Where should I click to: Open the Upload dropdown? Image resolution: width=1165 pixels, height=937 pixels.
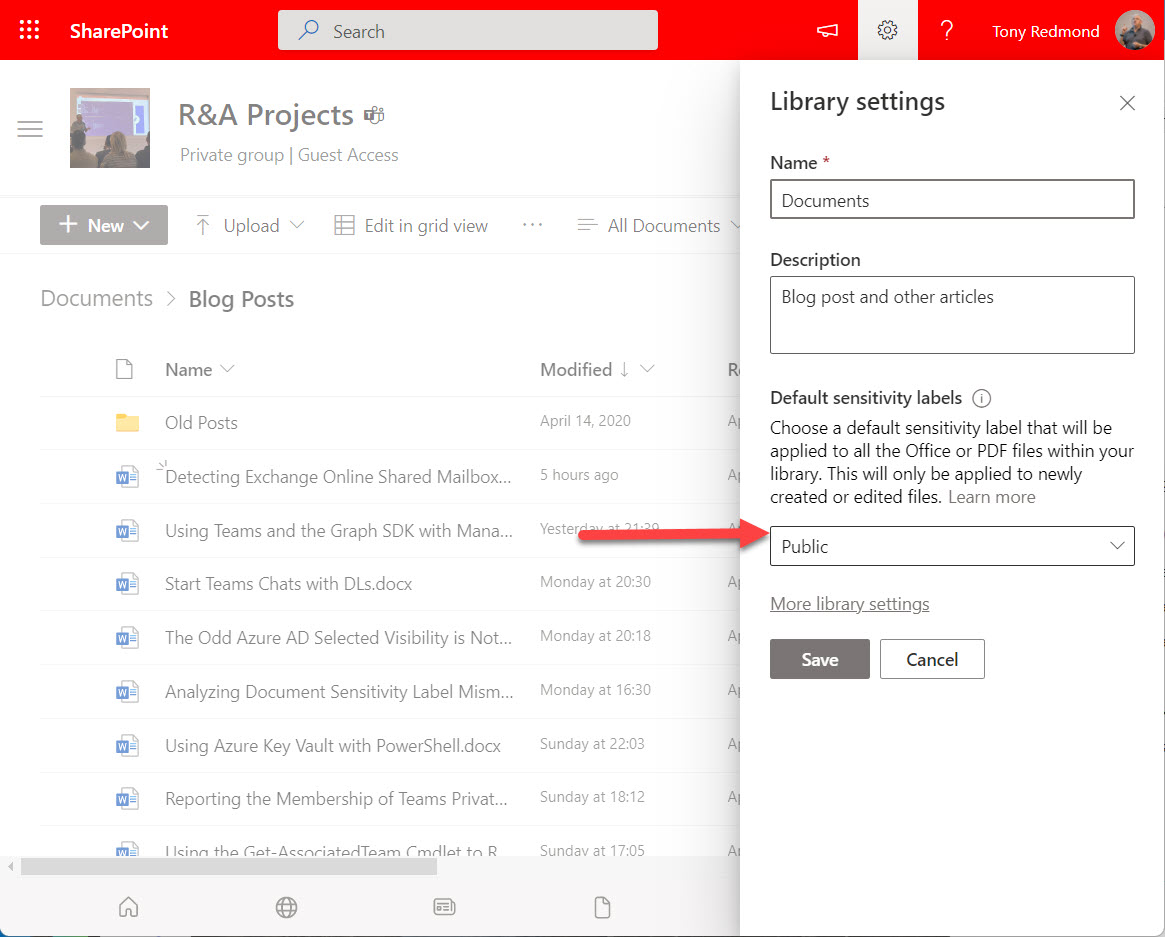[x=250, y=225]
